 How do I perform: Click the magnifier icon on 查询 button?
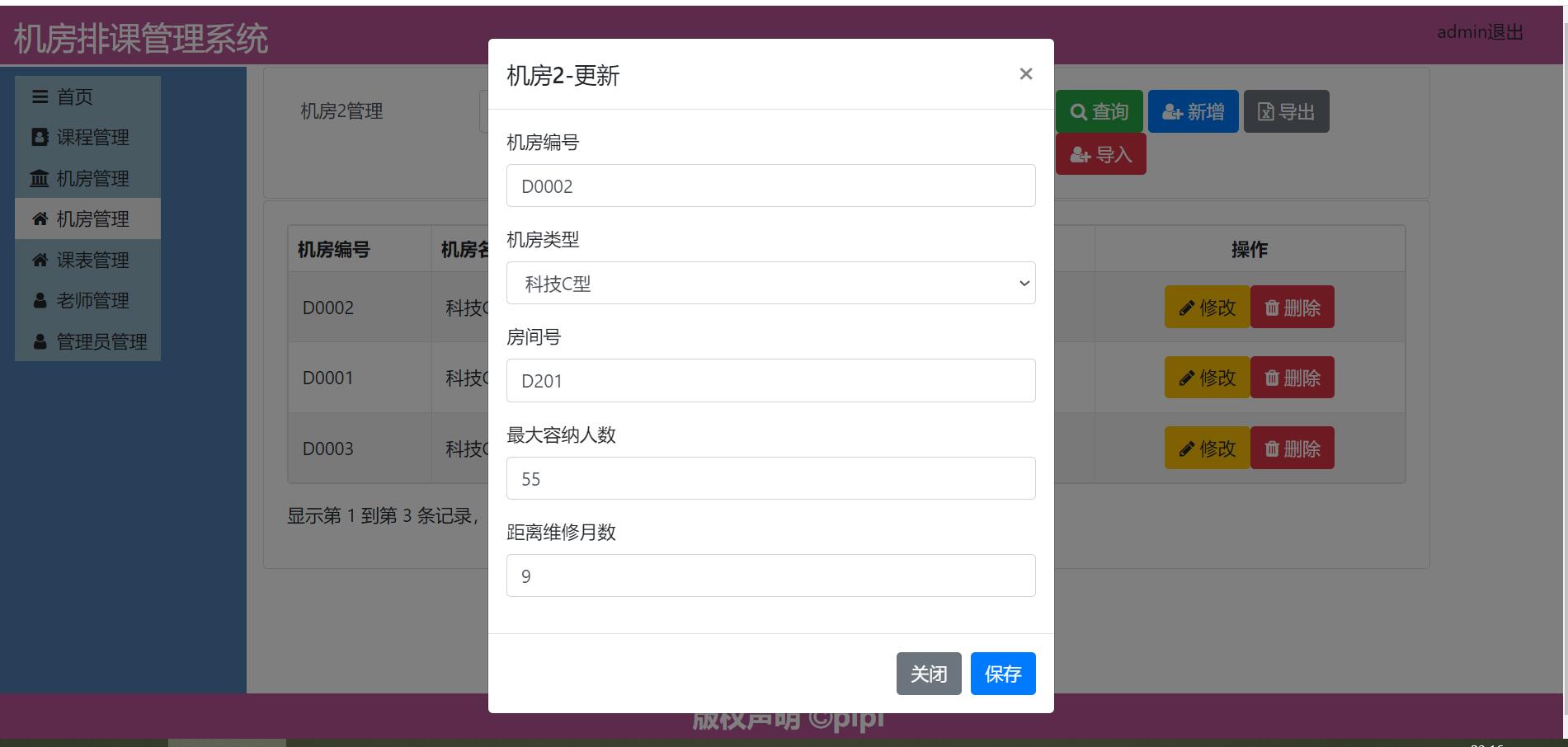point(1078,111)
